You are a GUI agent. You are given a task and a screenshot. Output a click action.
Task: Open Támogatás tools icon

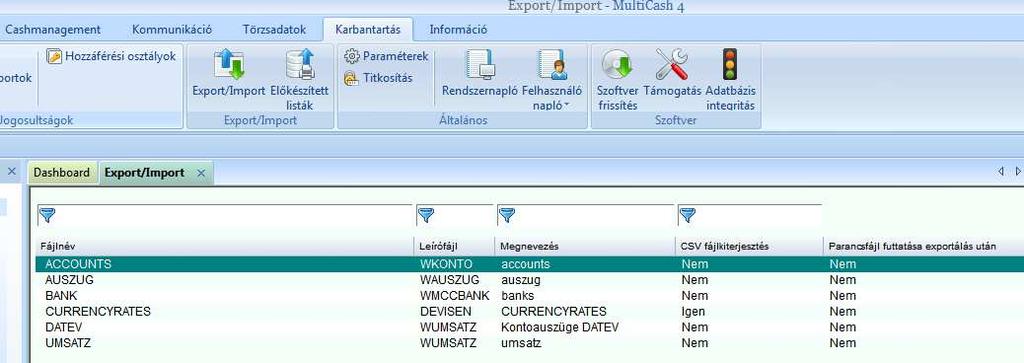pos(672,65)
